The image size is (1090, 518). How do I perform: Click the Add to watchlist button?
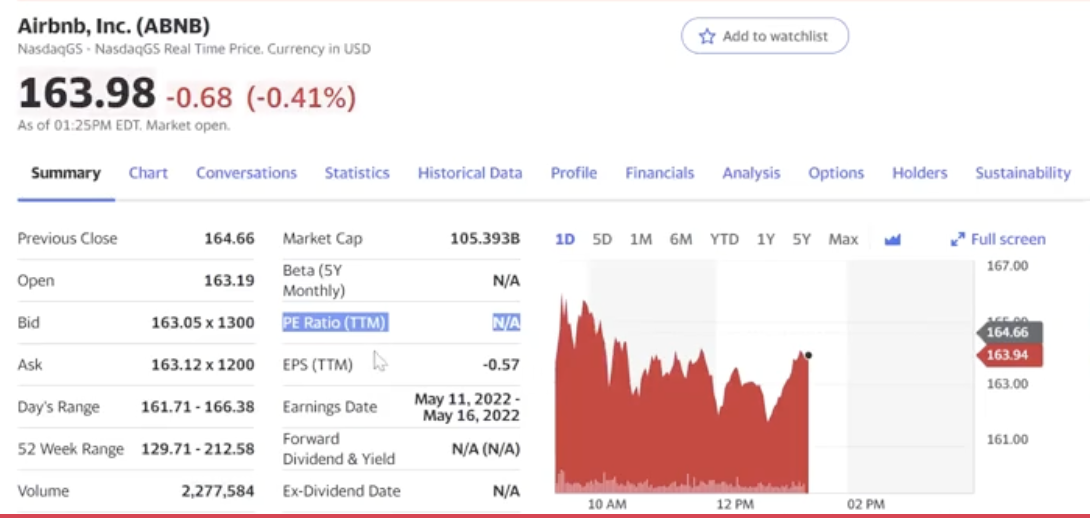765,36
